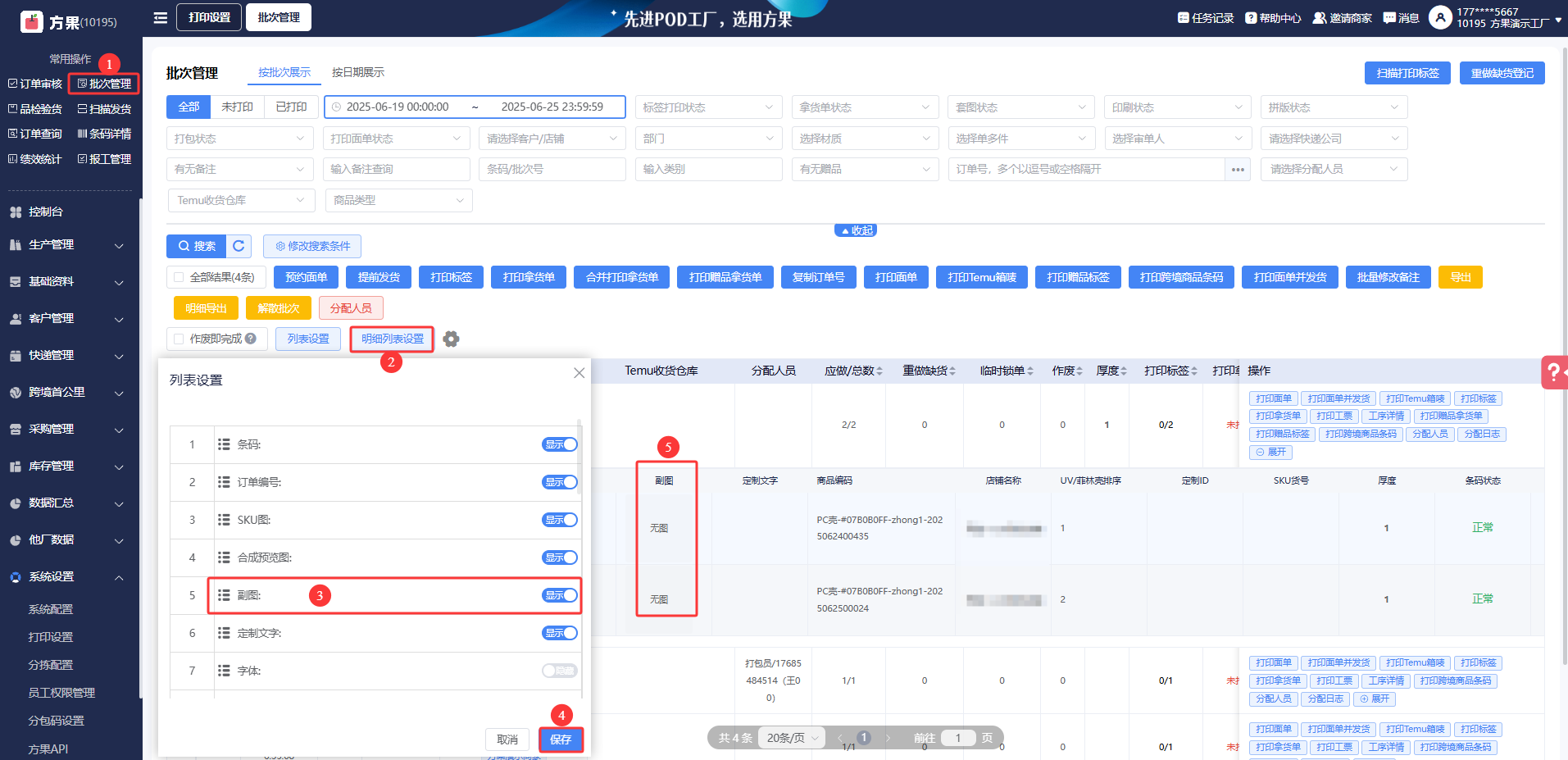Check the 作废即完成 checkbox

click(x=179, y=339)
